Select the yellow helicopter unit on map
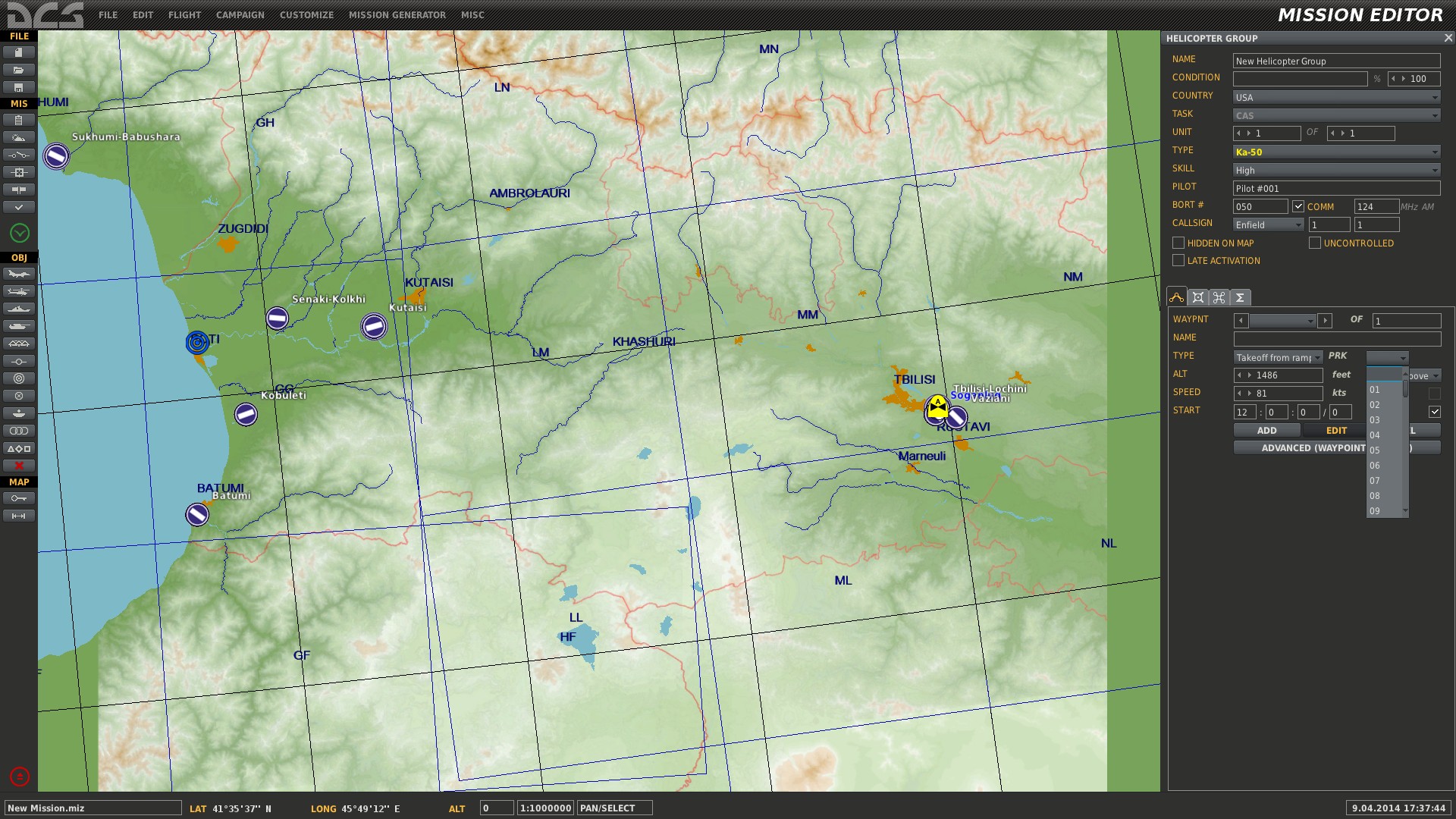Screen dimensions: 1456x819 pyautogui.click(x=937, y=408)
